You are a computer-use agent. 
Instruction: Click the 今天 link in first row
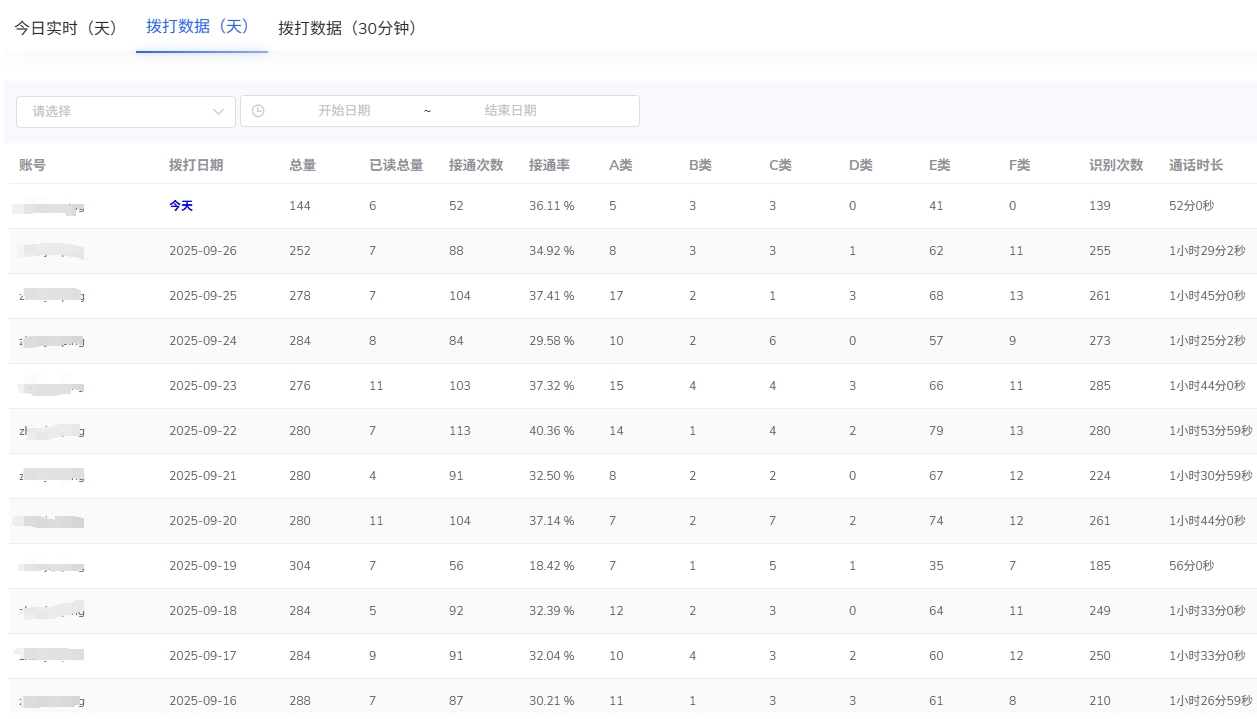point(181,206)
